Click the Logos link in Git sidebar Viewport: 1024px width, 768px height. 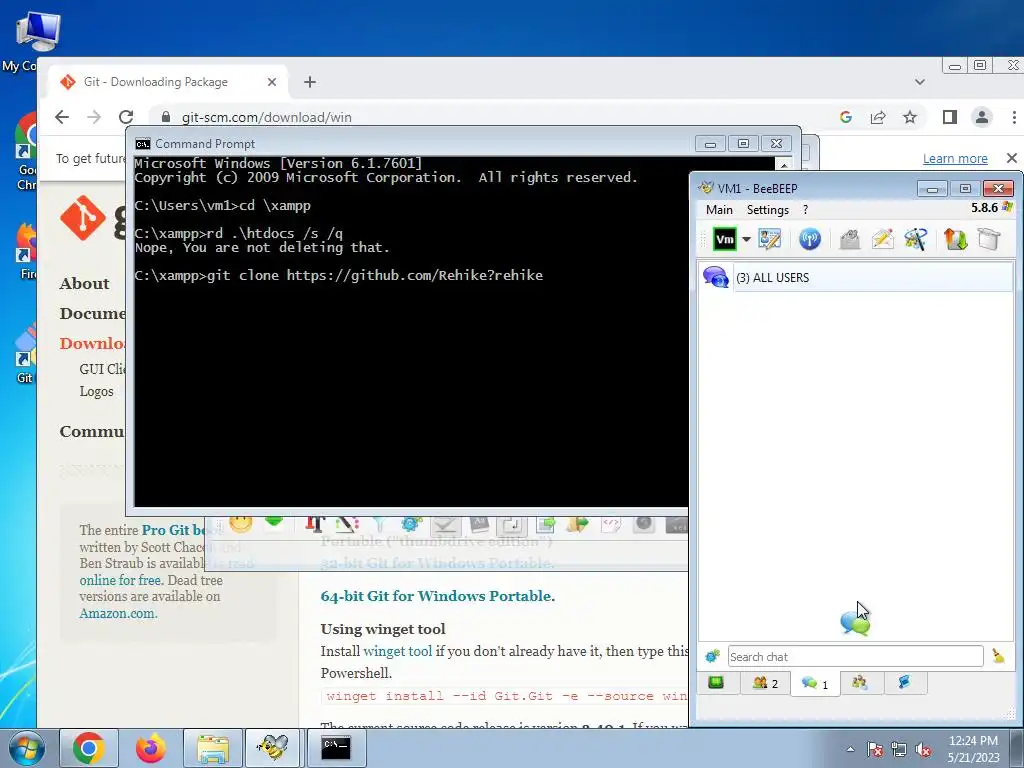coord(97,391)
